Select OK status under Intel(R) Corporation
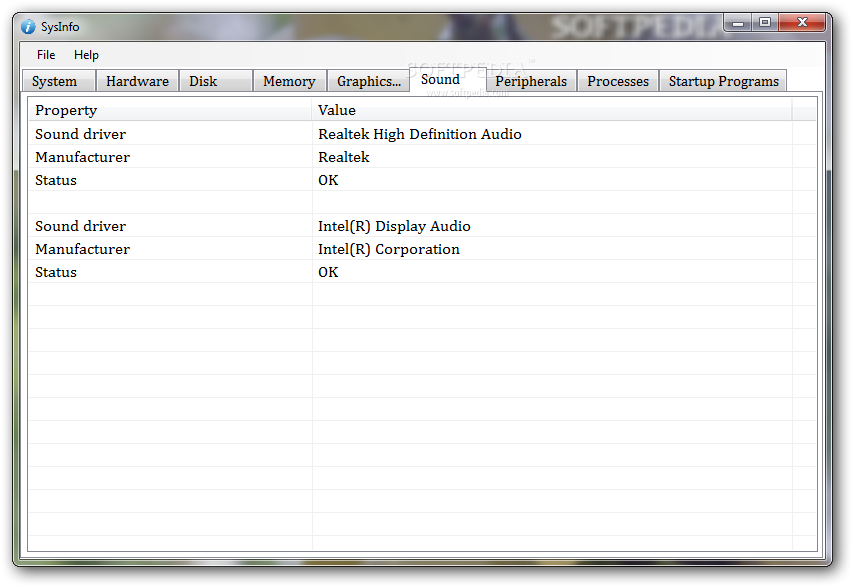Screen dimensions: 853x587 tap(328, 272)
